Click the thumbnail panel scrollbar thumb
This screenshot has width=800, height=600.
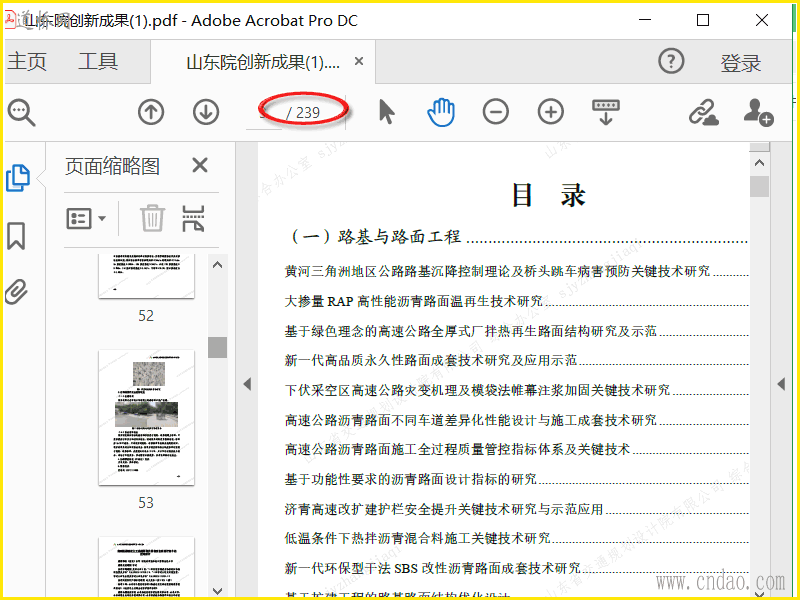pos(217,347)
